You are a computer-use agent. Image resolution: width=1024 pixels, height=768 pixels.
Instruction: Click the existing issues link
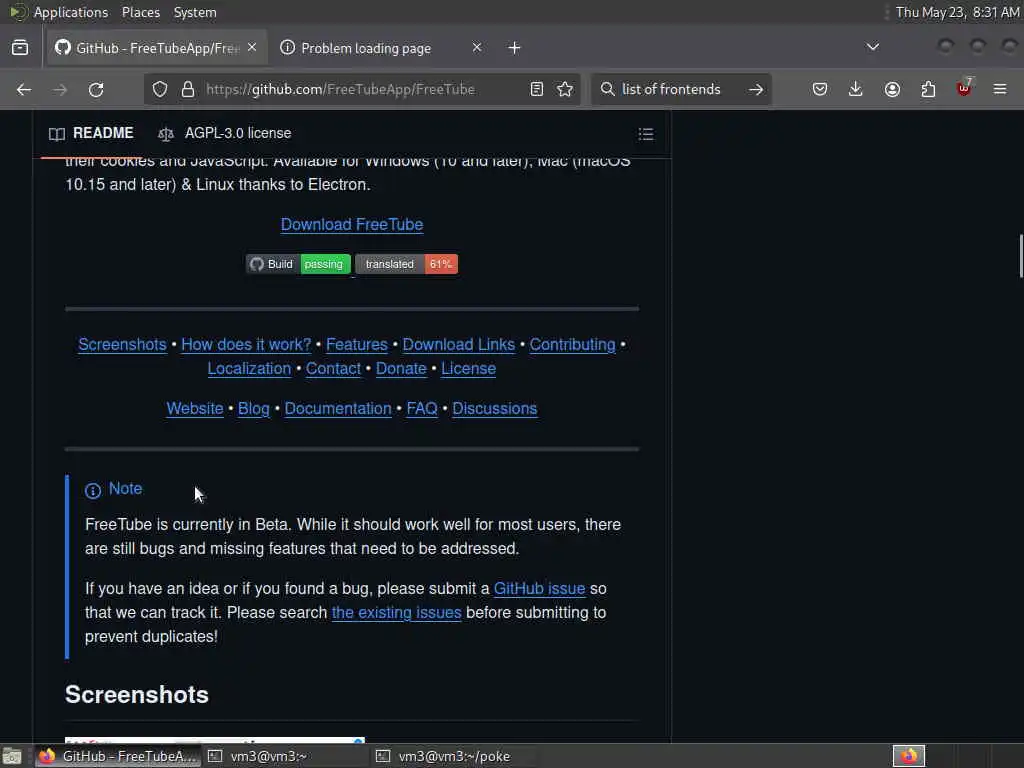(396, 613)
